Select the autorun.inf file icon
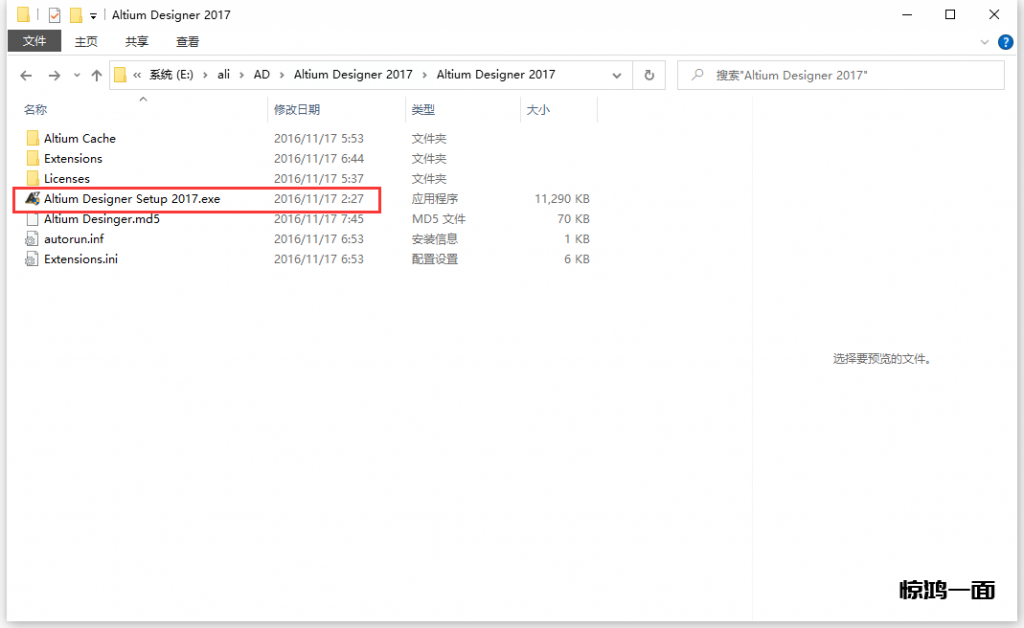The height and width of the screenshot is (628, 1024). coord(33,239)
